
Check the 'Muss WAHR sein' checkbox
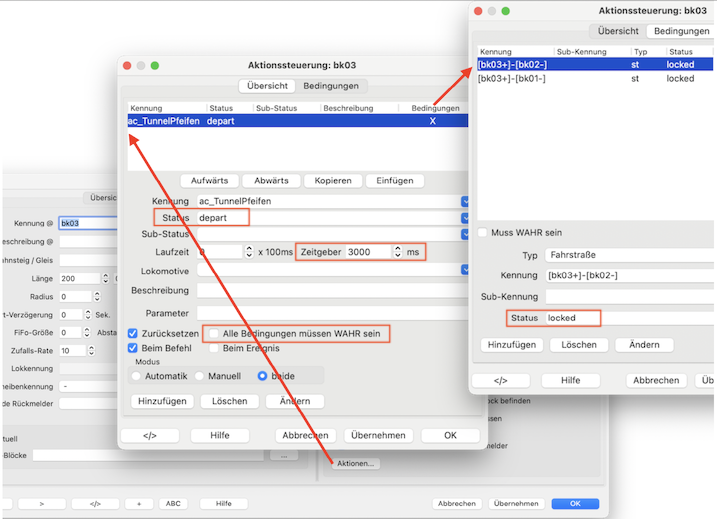pos(482,232)
